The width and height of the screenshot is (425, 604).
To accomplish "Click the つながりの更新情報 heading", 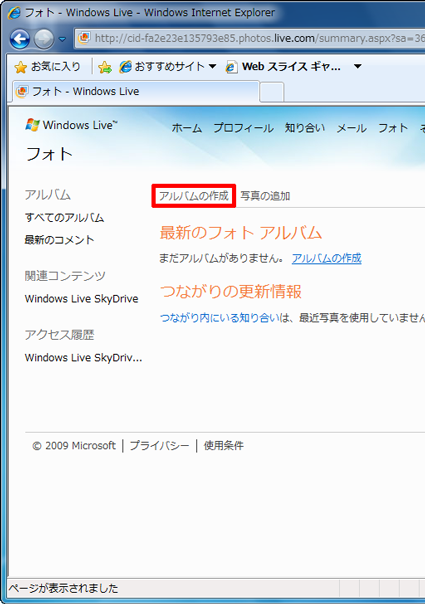I will click(230, 292).
